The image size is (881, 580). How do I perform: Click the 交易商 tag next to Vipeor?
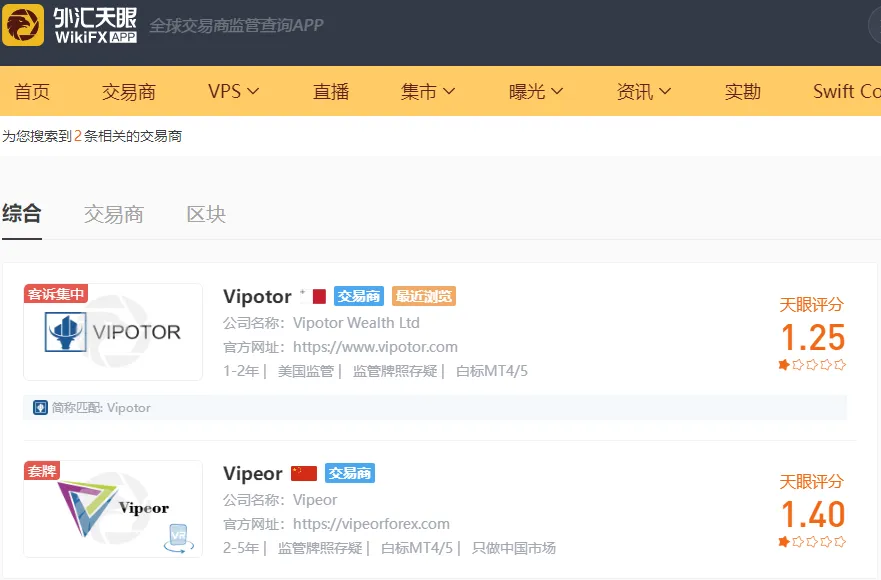pyautogui.click(x=349, y=473)
